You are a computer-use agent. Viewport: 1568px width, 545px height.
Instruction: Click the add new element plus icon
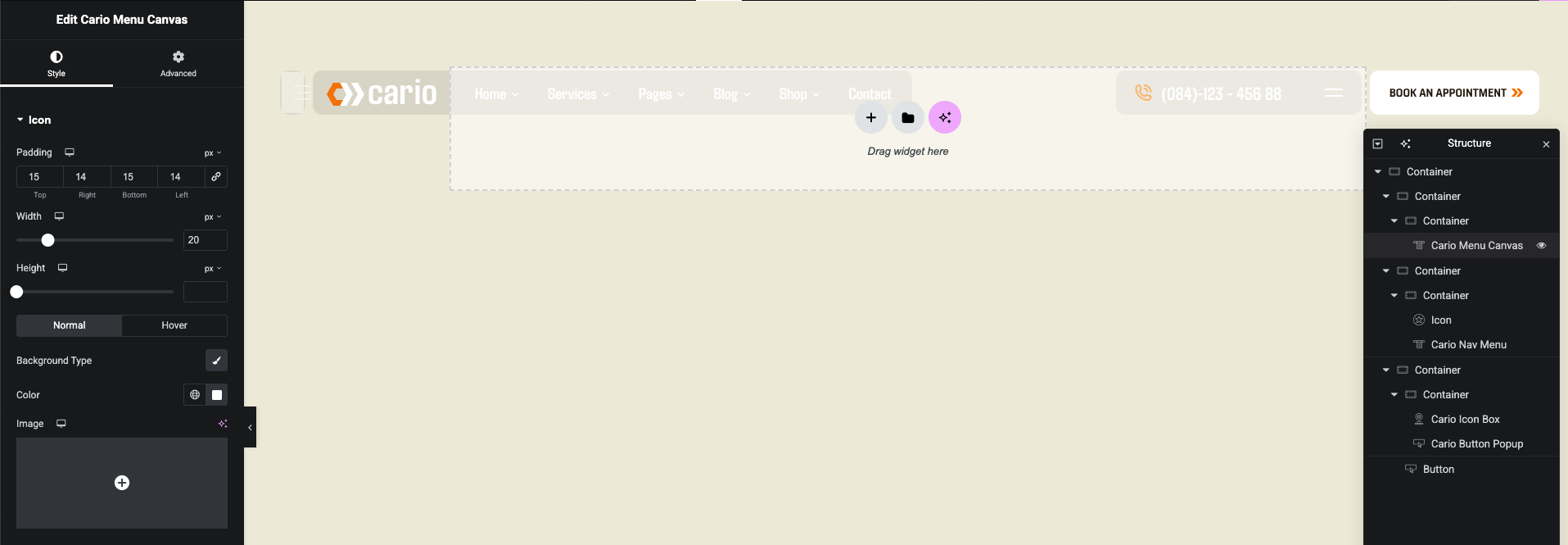pos(870,118)
